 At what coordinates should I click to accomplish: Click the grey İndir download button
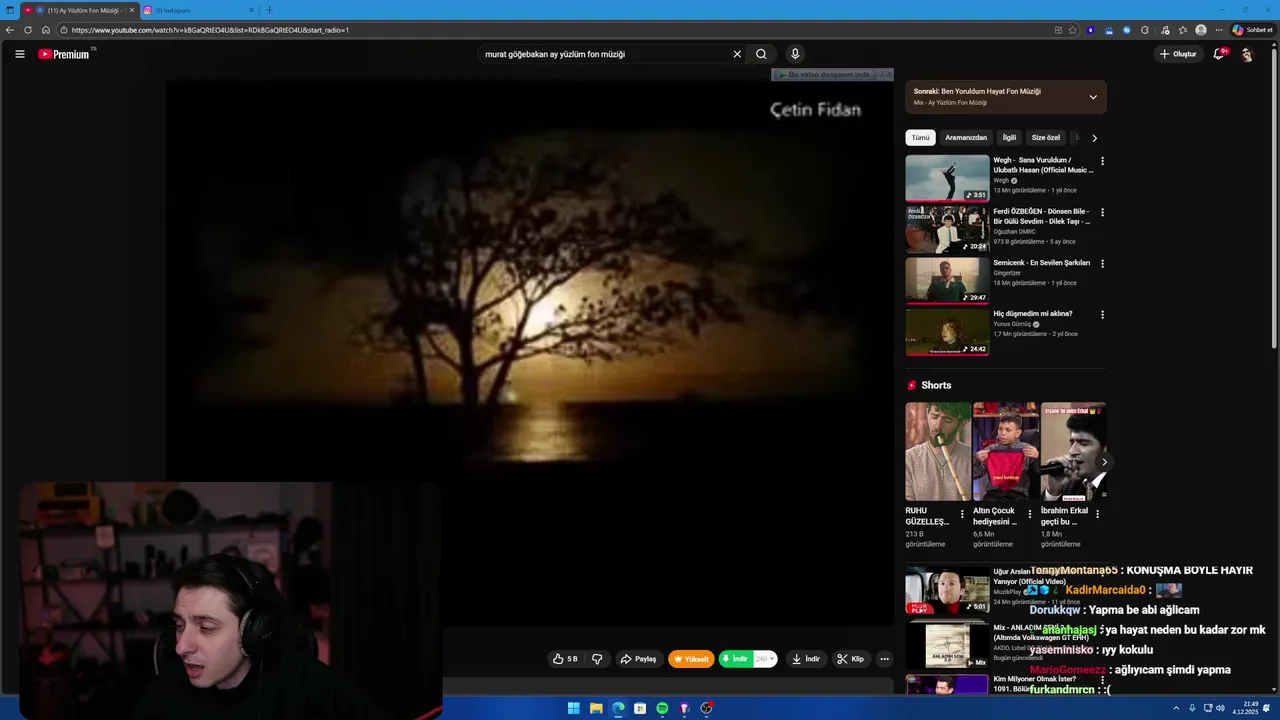click(x=806, y=659)
